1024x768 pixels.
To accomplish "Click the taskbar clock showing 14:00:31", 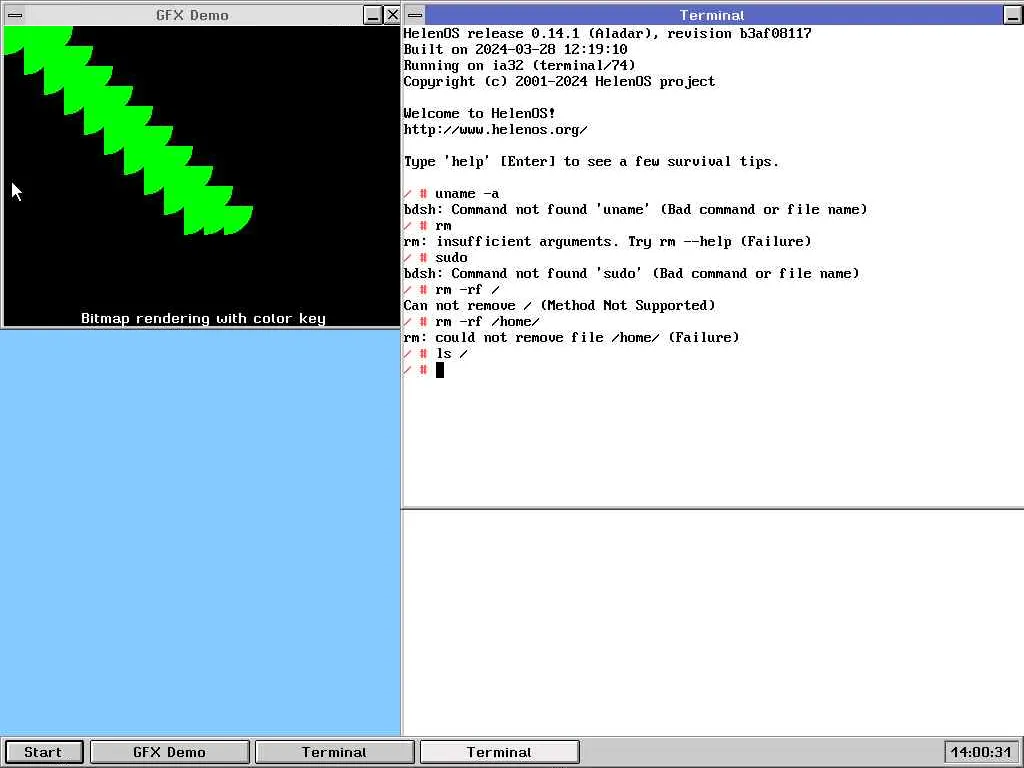I will pos(981,752).
